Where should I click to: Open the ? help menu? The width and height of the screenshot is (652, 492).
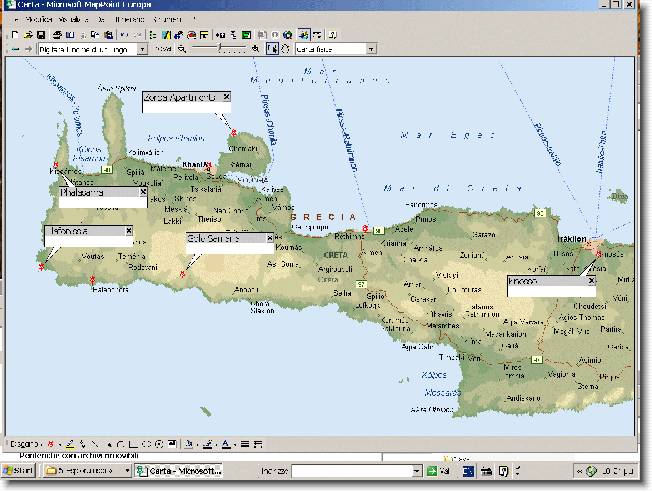pyautogui.click(x=194, y=19)
